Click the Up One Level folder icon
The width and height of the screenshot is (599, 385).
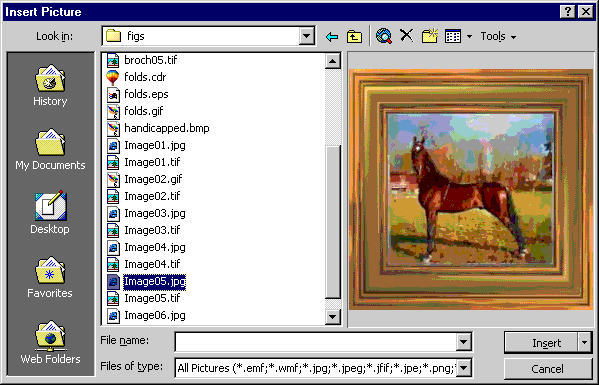pyautogui.click(x=354, y=37)
